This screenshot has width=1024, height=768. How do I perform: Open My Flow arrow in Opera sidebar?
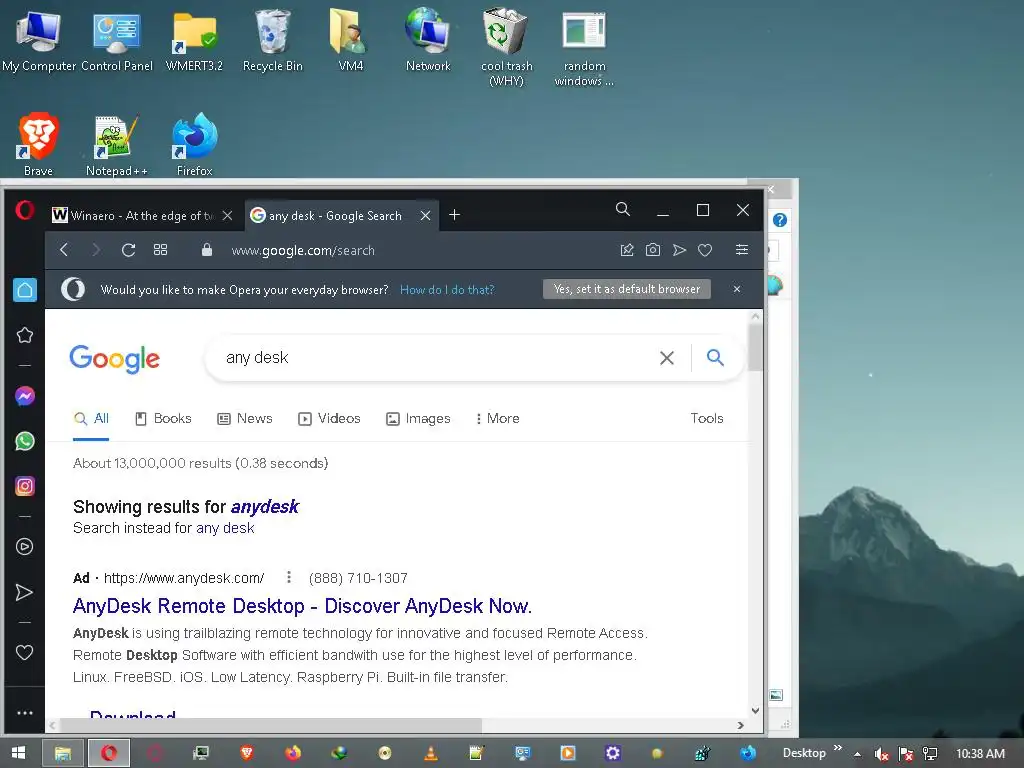pos(24,592)
